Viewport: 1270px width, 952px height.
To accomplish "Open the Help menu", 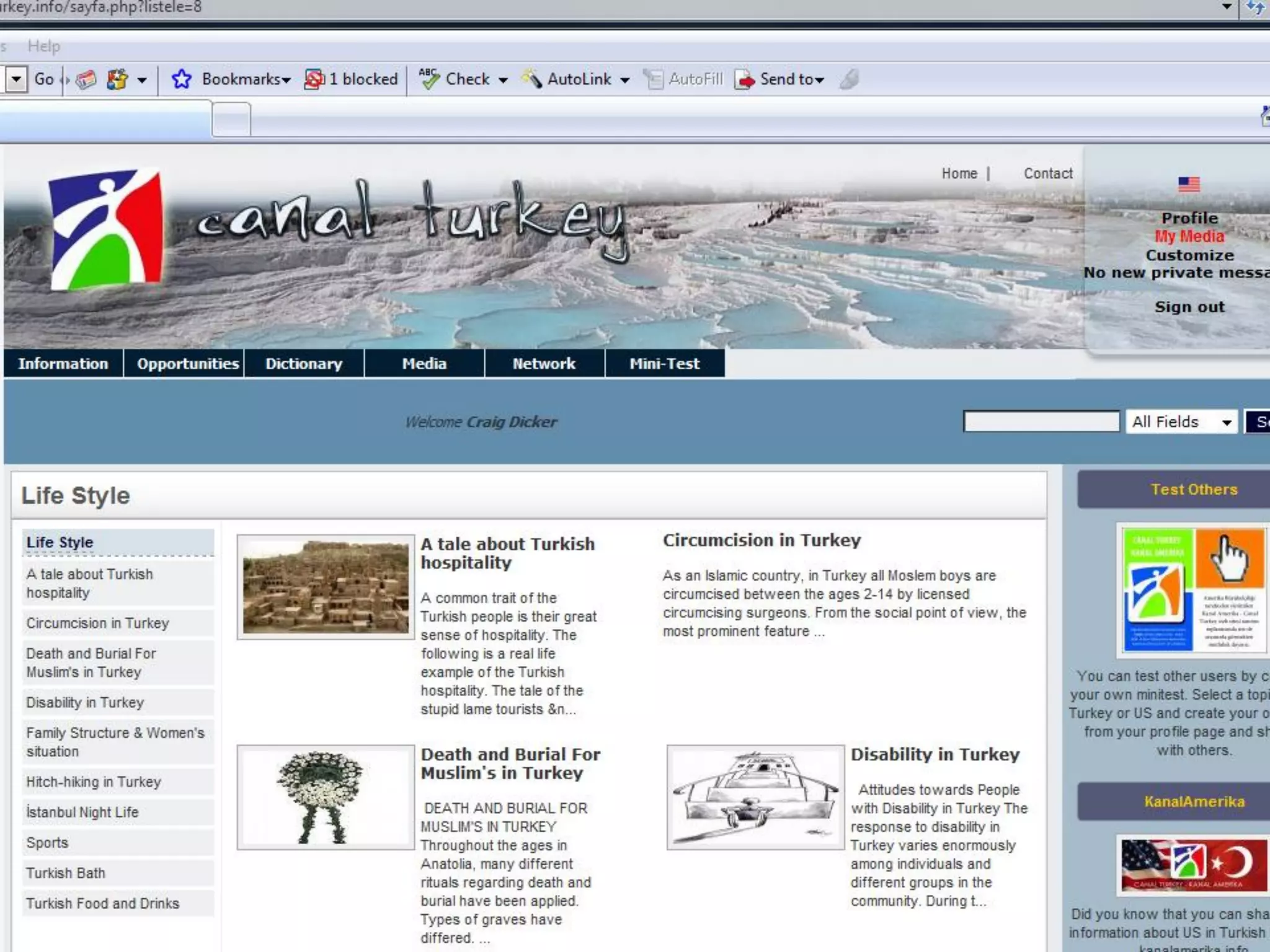I will pyautogui.click(x=43, y=46).
